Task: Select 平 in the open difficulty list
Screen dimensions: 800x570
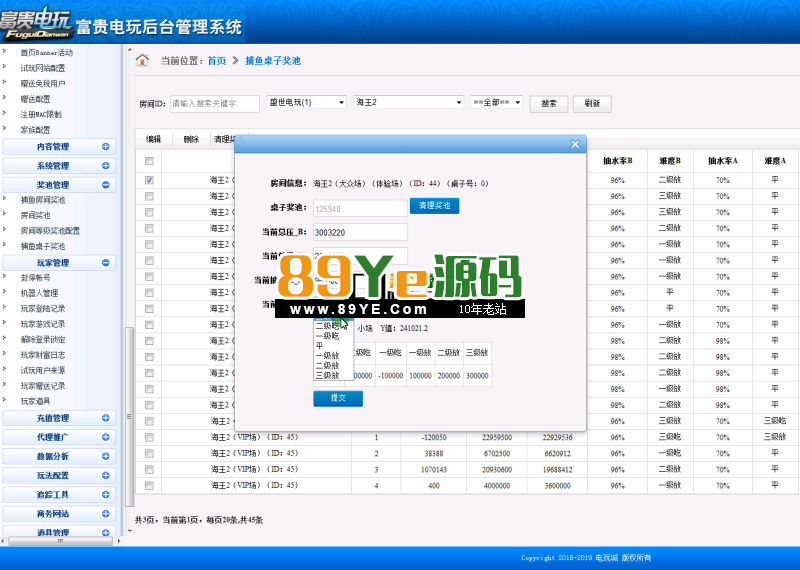Action: [x=320, y=345]
